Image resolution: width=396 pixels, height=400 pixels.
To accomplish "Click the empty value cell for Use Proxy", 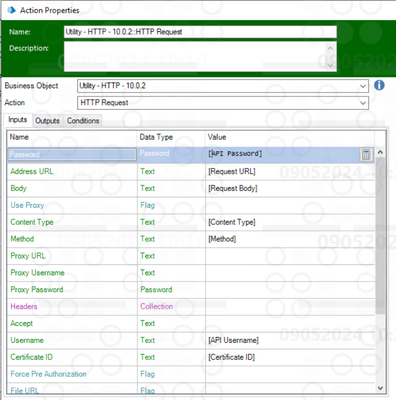I will pyautogui.click(x=290, y=205).
